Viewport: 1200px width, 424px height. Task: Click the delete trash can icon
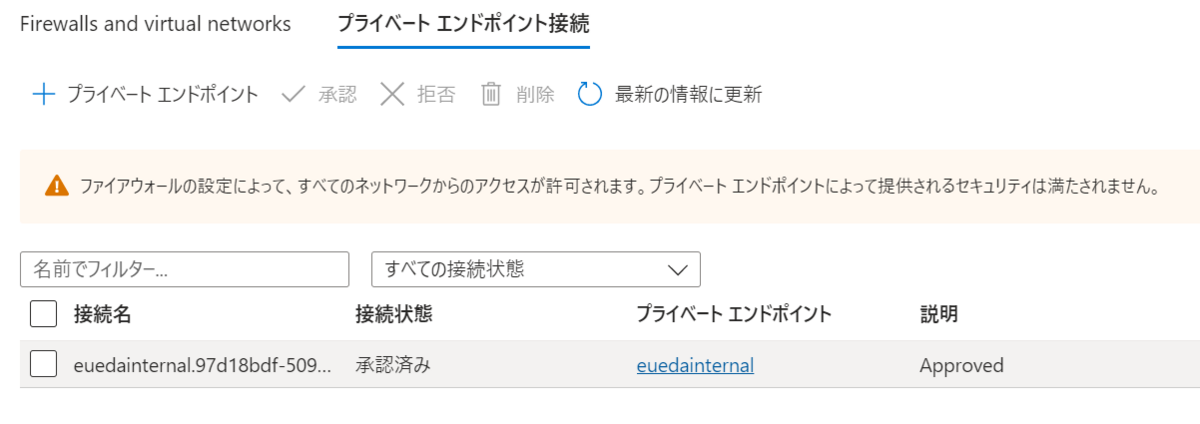coord(491,95)
